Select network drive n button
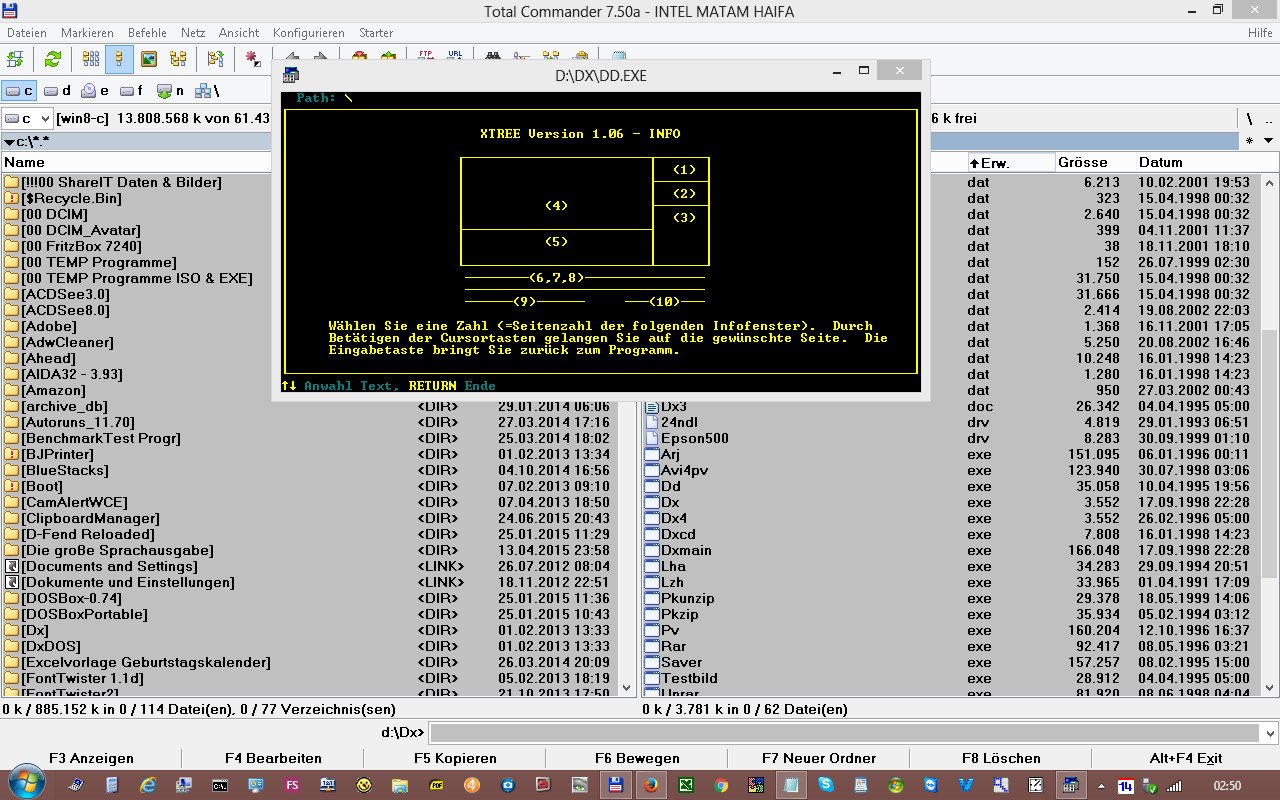Image resolution: width=1280 pixels, height=800 pixels. tap(171, 91)
